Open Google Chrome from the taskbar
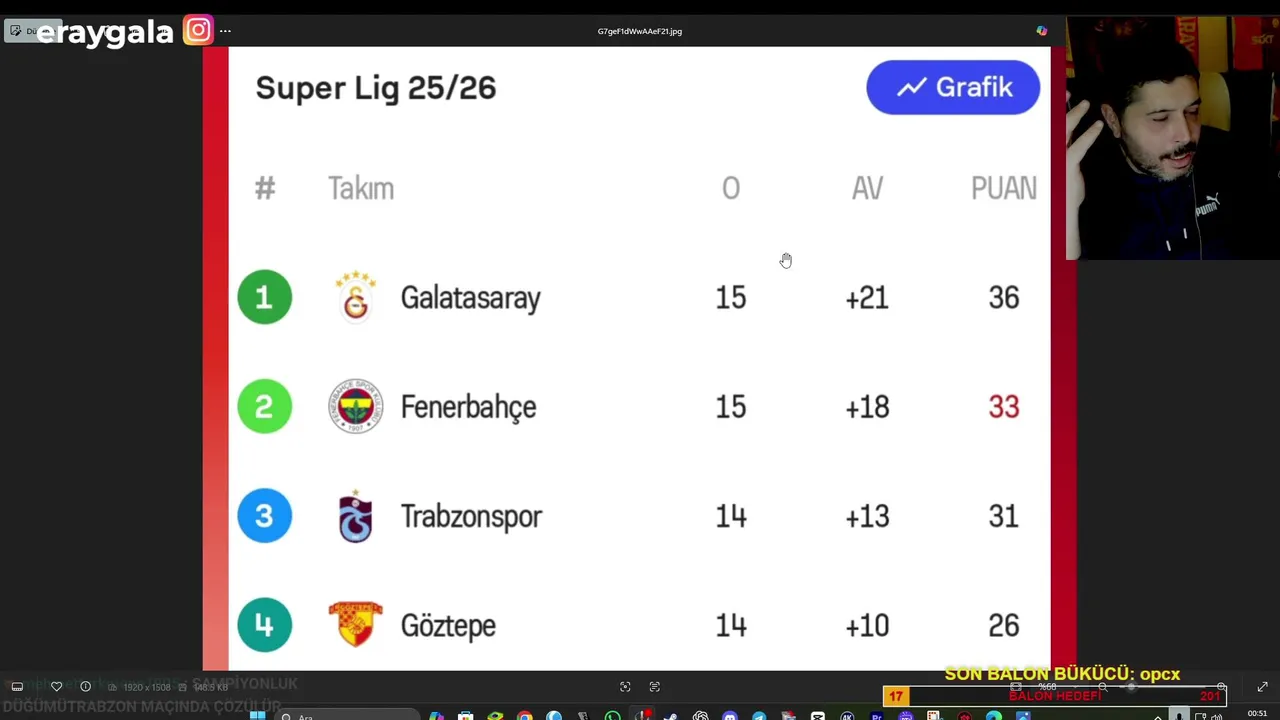The width and height of the screenshot is (1280, 720). [x=525, y=716]
